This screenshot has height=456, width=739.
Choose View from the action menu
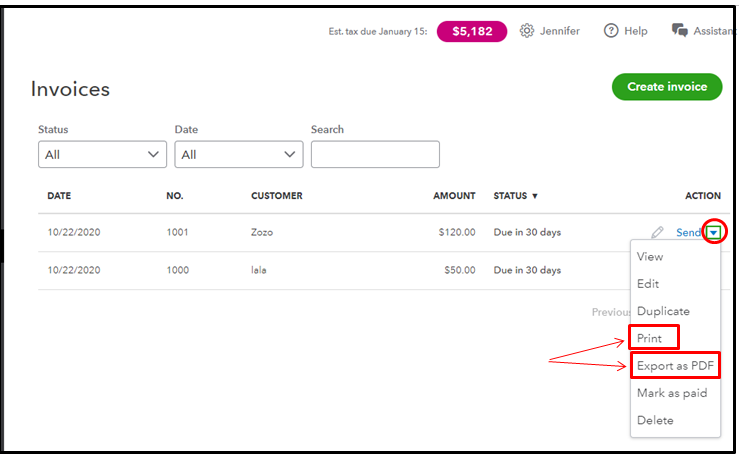(x=650, y=257)
